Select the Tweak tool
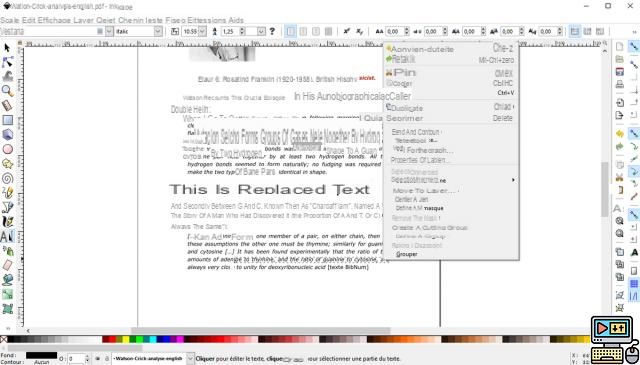The image size is (640, 365). pos(7,76)
